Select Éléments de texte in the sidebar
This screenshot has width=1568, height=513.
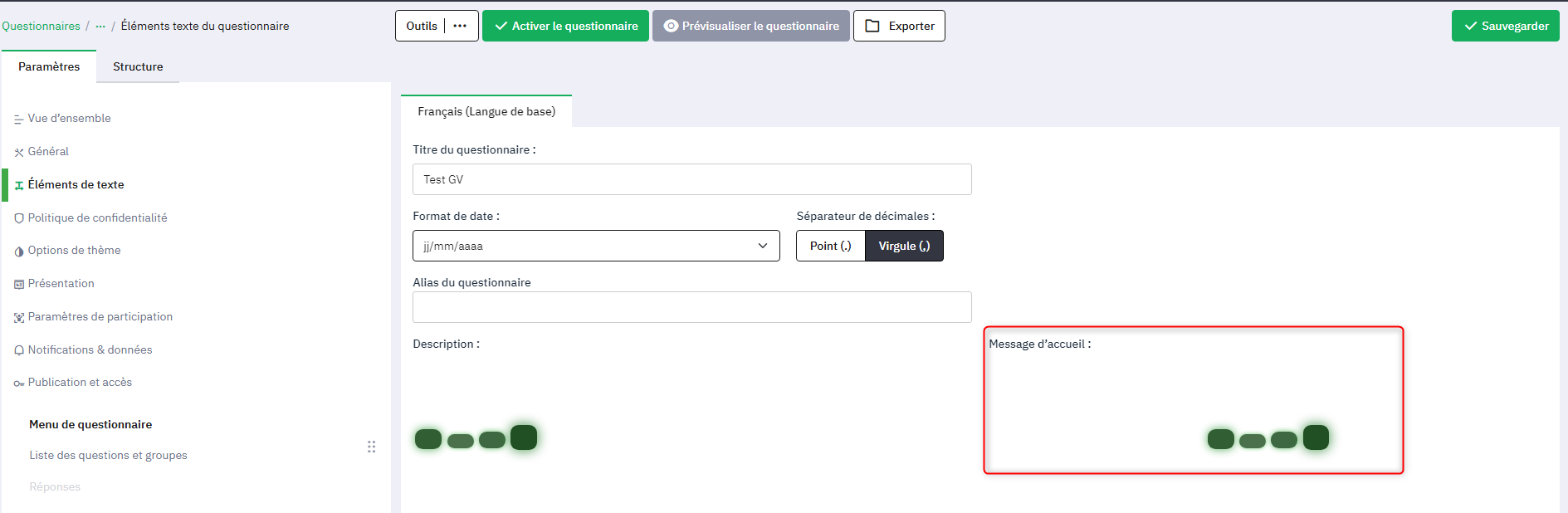pos(76,184)
